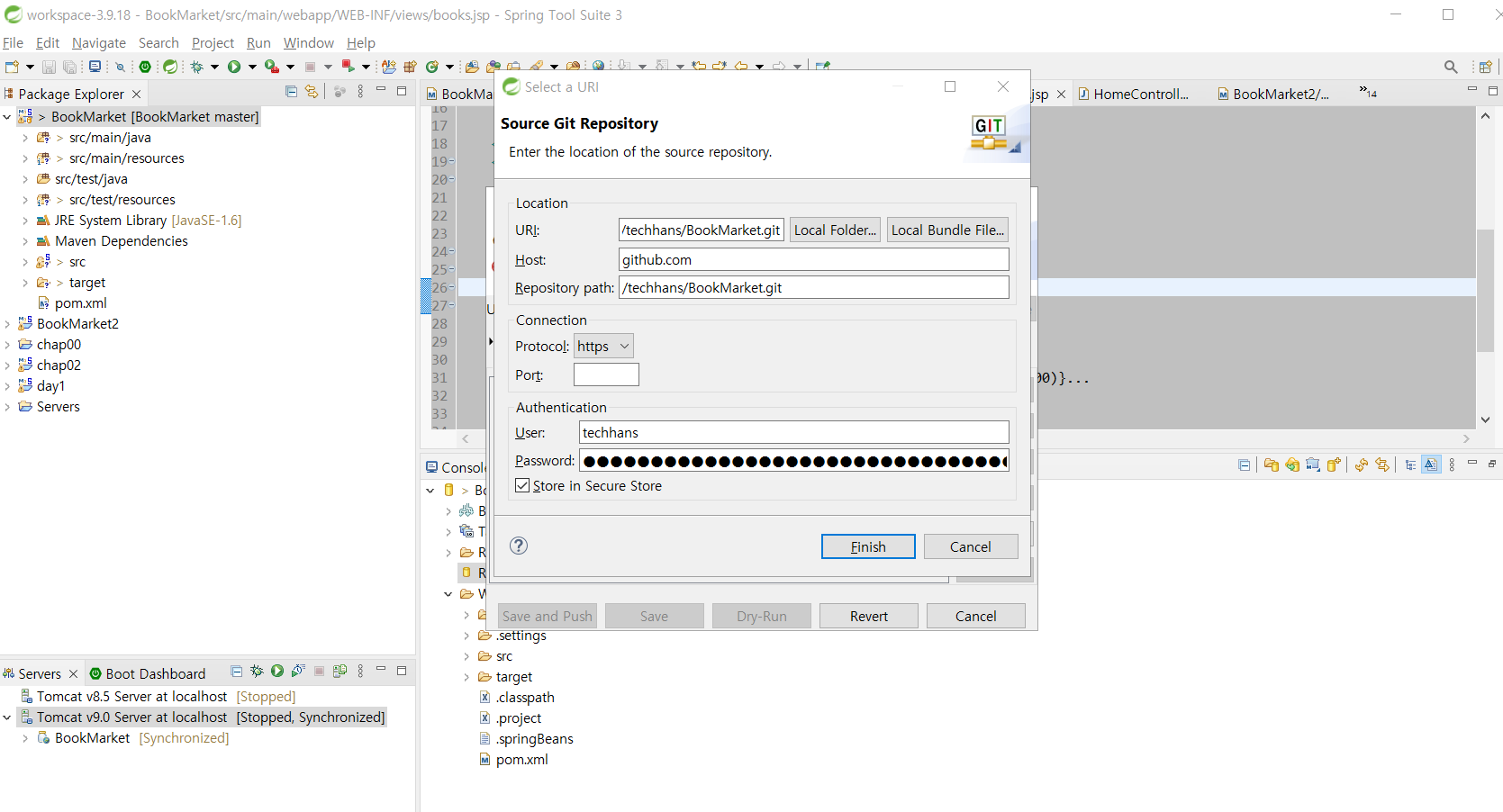Toggle the highlighted latest-commit display icon
The image size is (1503, 812).
[1431, 465]
